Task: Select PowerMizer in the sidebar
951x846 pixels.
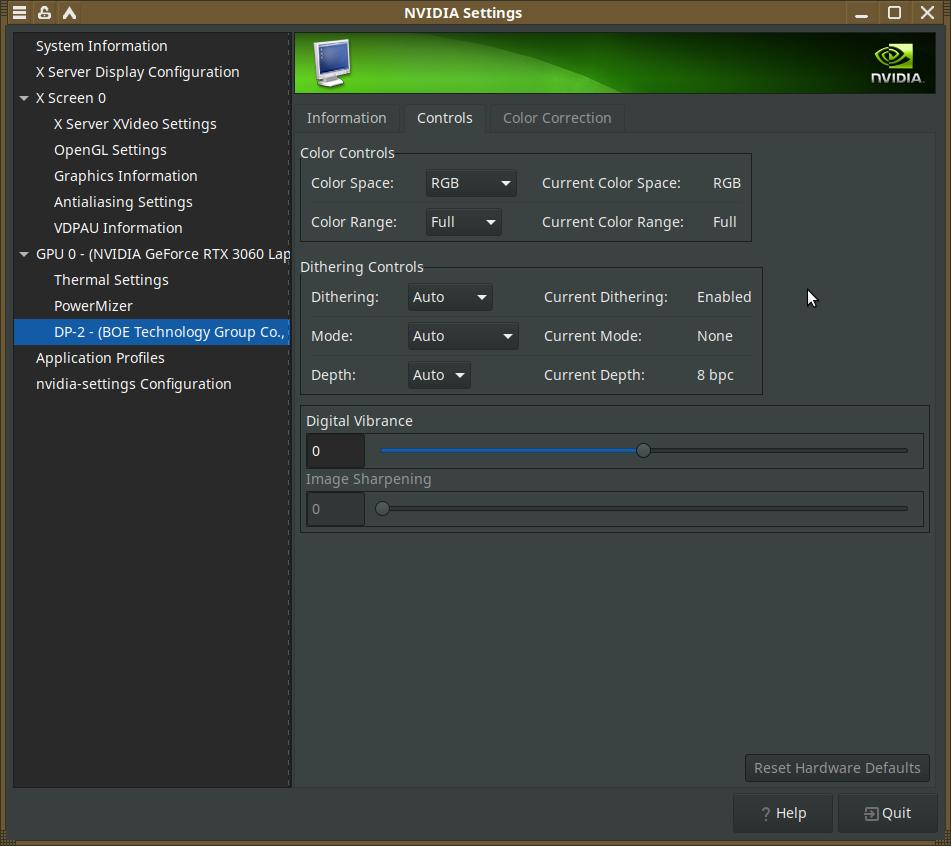Action: click(x=93, y=306)
